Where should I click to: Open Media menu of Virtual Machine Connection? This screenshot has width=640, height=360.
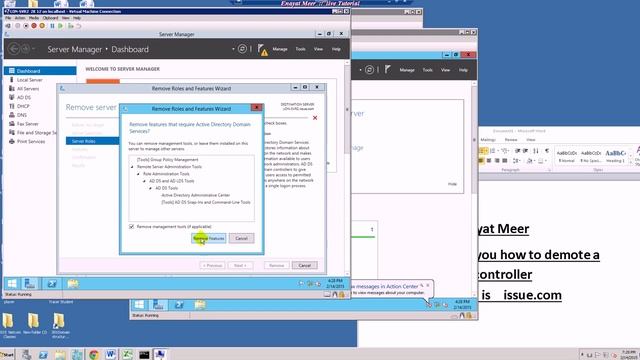34,18
